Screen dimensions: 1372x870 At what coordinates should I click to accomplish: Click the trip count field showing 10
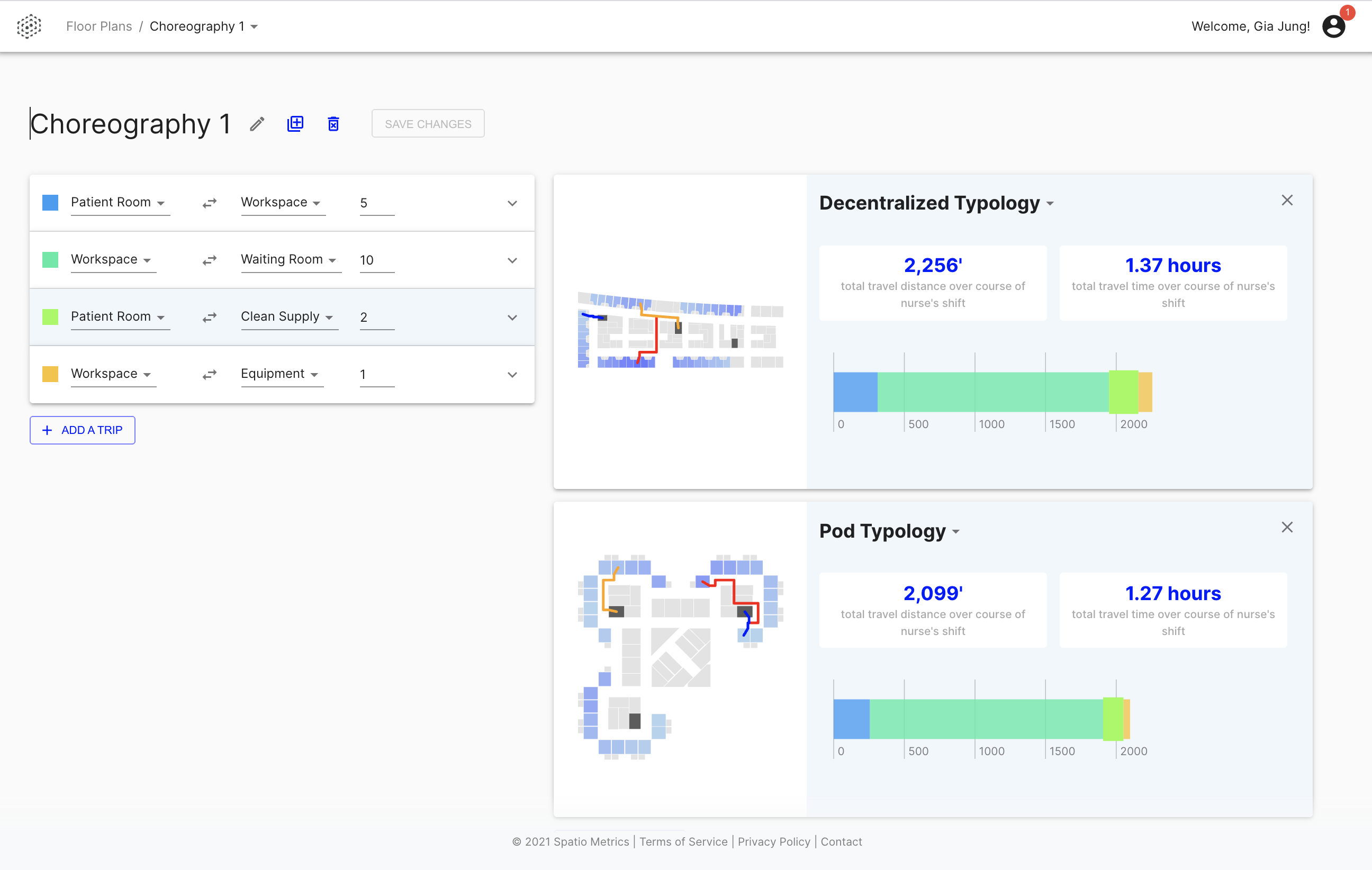click(x=376, y=260)
